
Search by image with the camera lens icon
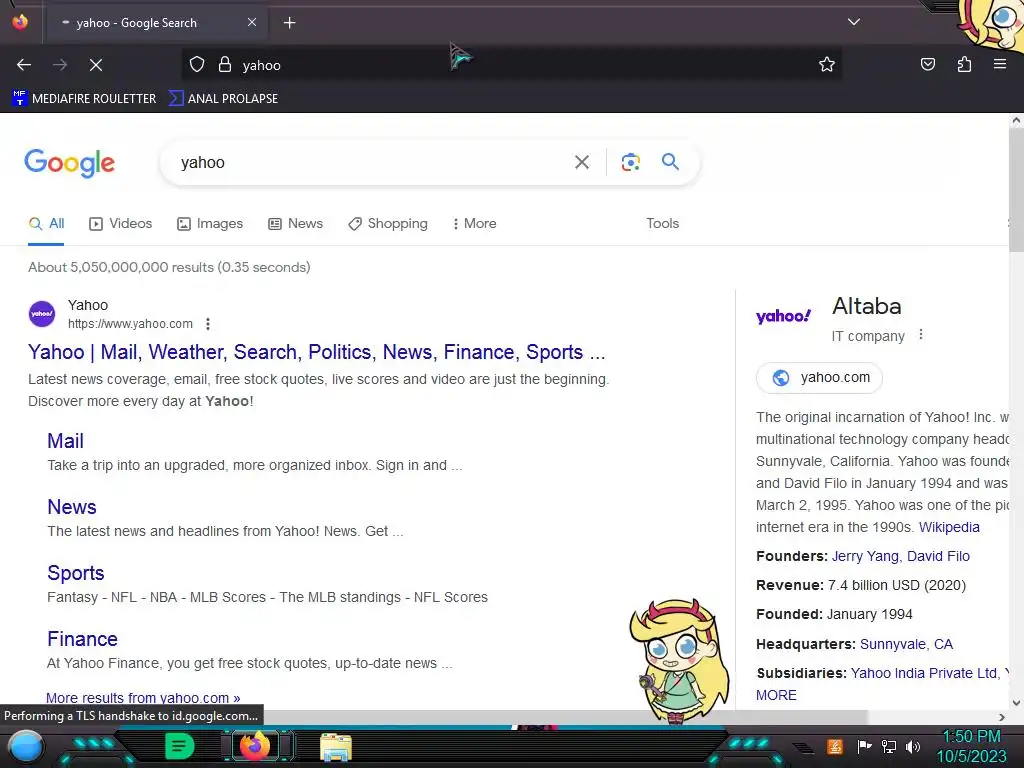pos(630,162)
